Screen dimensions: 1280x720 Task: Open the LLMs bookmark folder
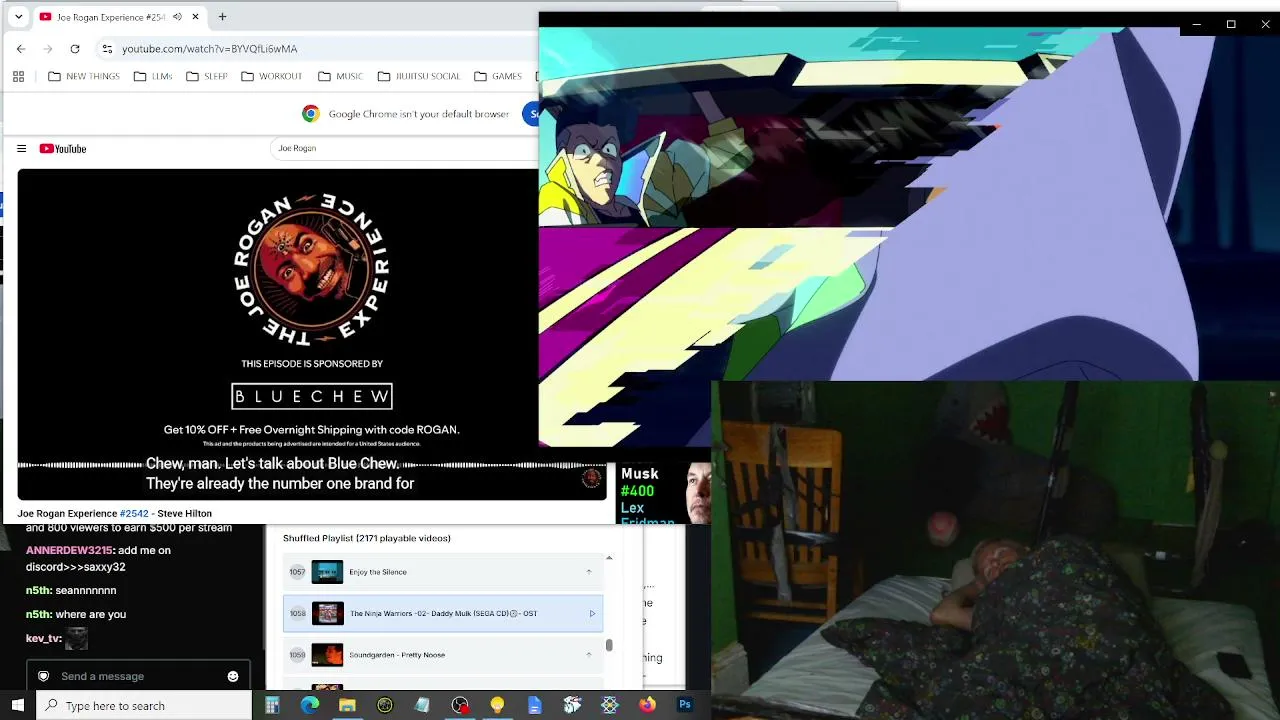click(x=153, y=76)
